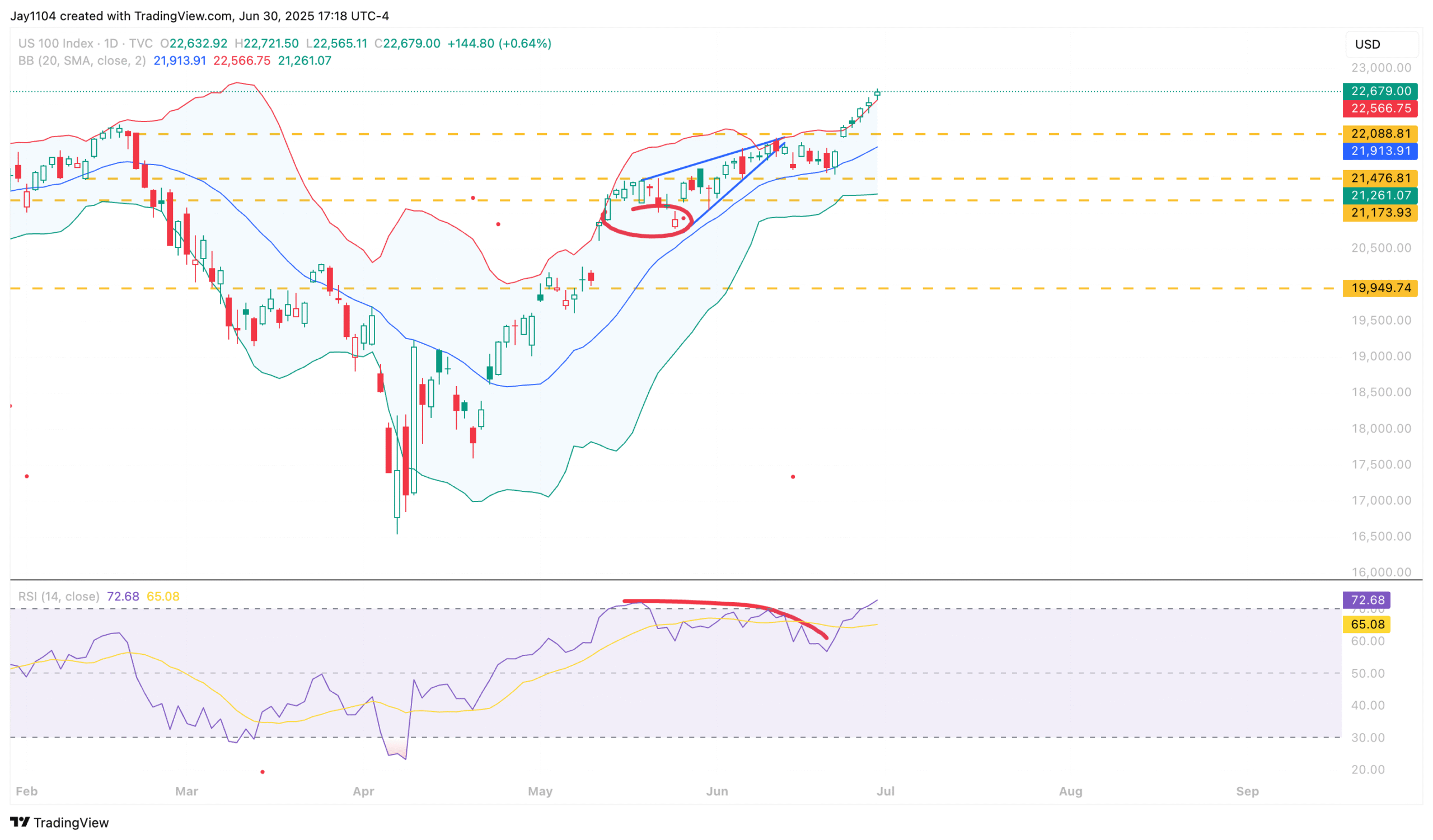Click the 20.00 tick on the RSI scale
1433x840 pixels.
1368,769
